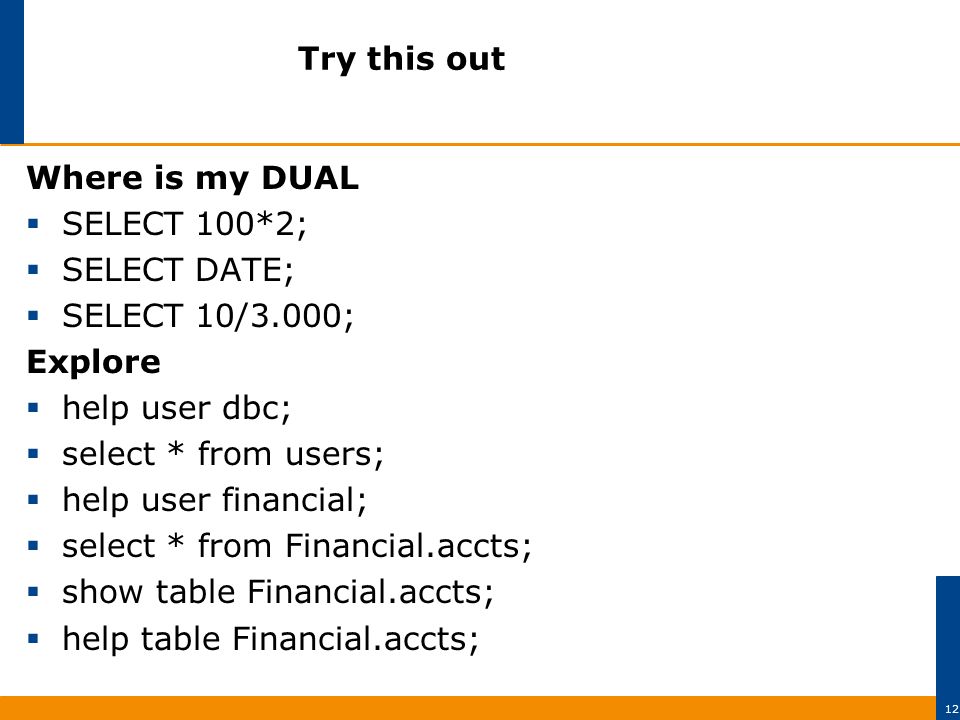
Task: Select the 'show table Financial.accts;' text
Action: (278, 592)
